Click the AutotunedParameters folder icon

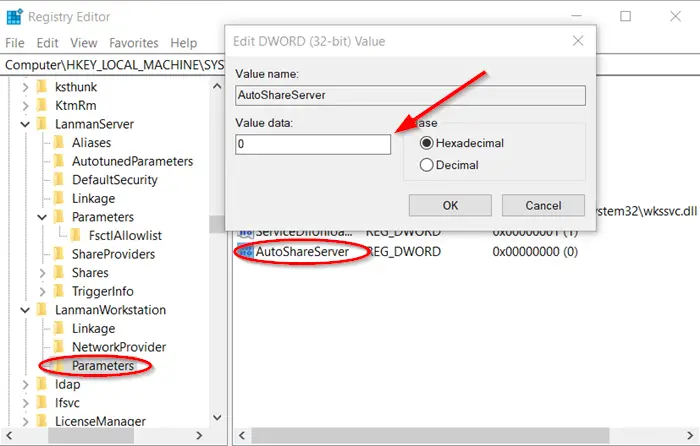click(58, 161)
